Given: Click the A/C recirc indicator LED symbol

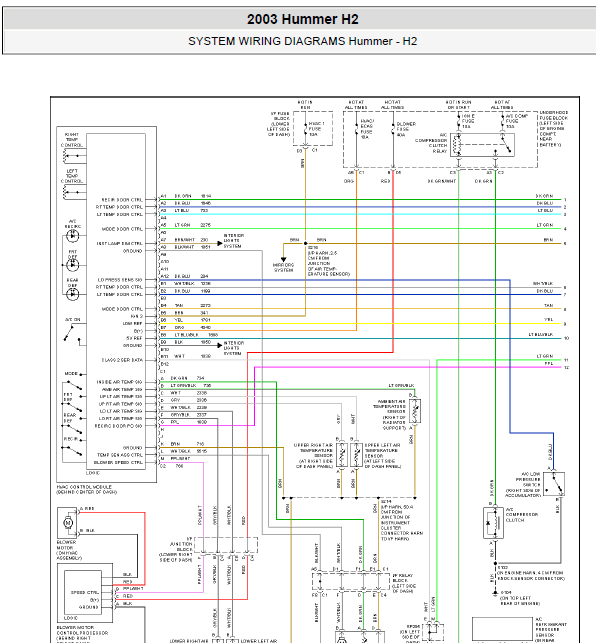Looking at the screenshot, I should pyautogui.click(x=73, y=236).
